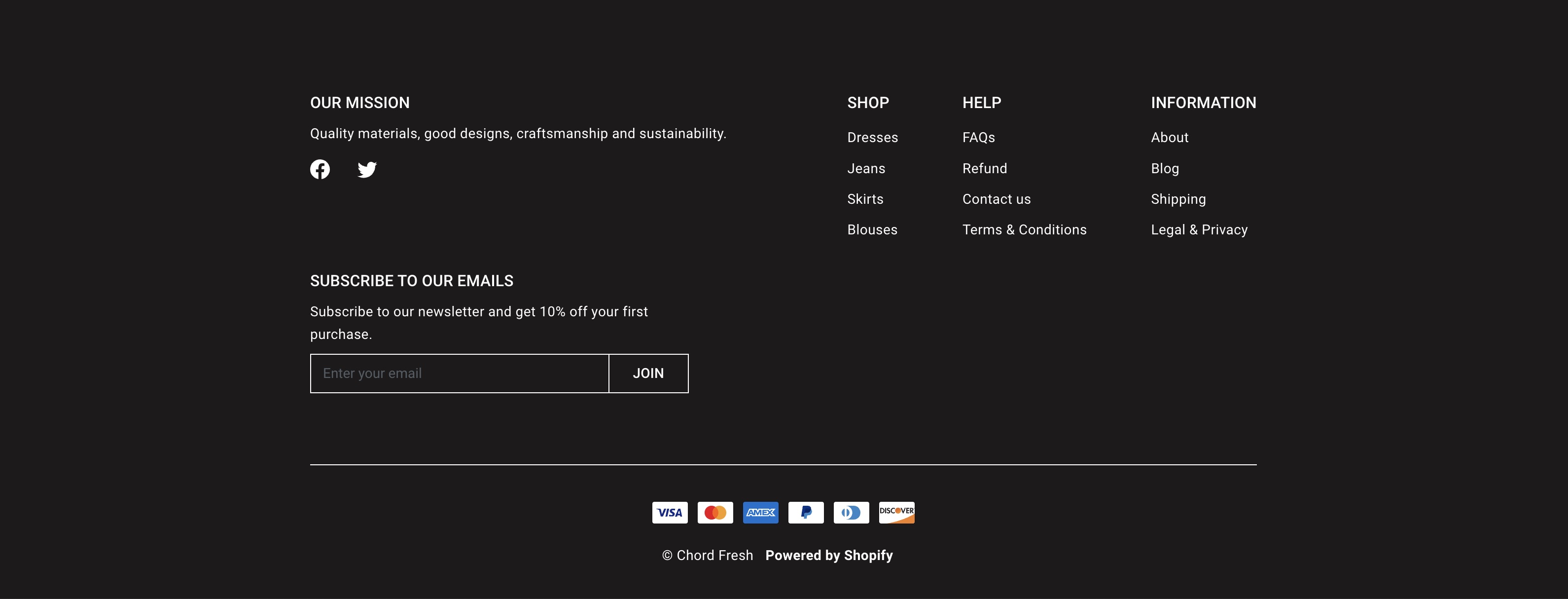Open the Refund policy link
The height and width of the screenshot is (599, 1568).
984,168
